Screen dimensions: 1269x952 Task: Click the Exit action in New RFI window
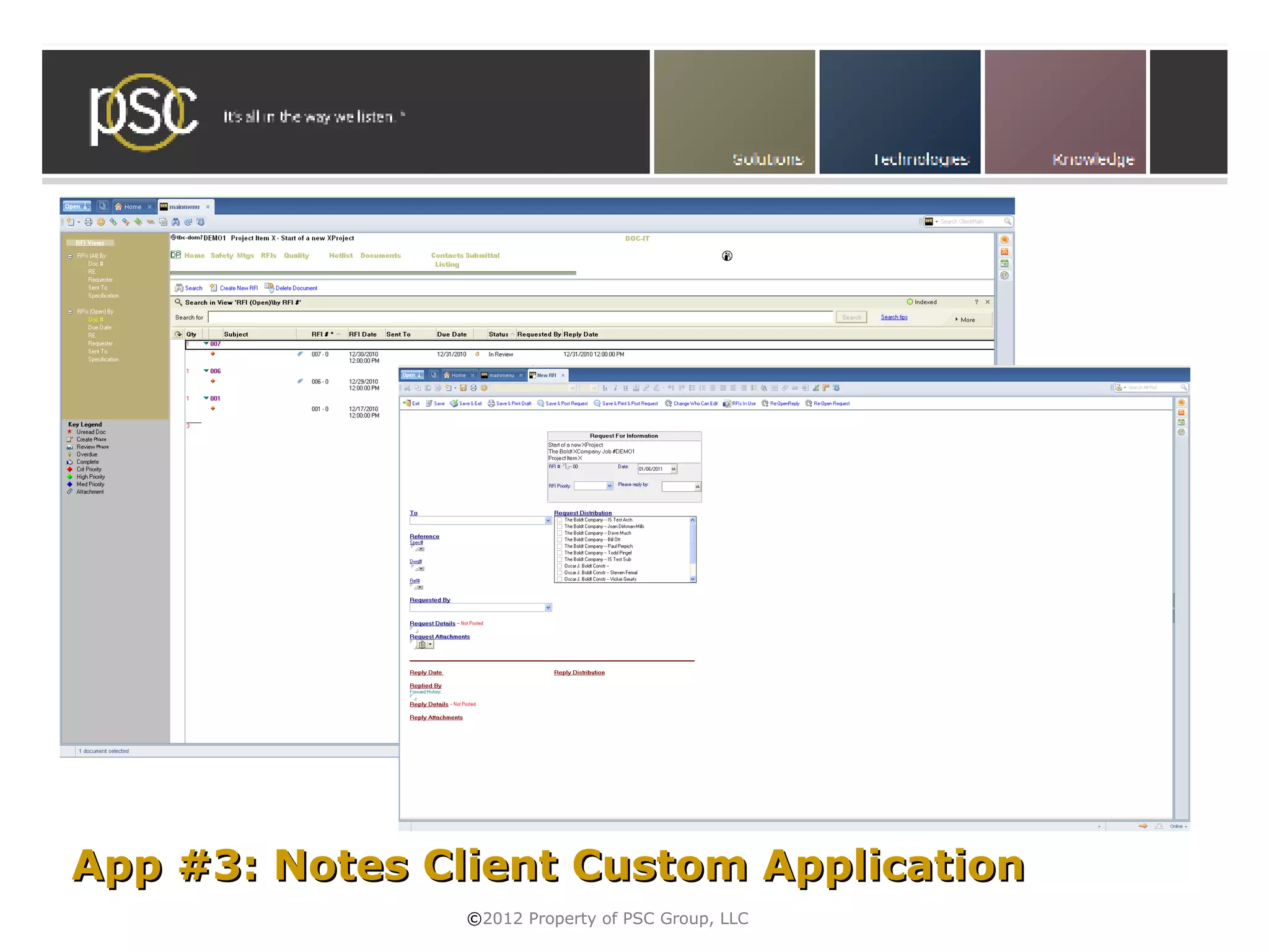click(411, 403)
